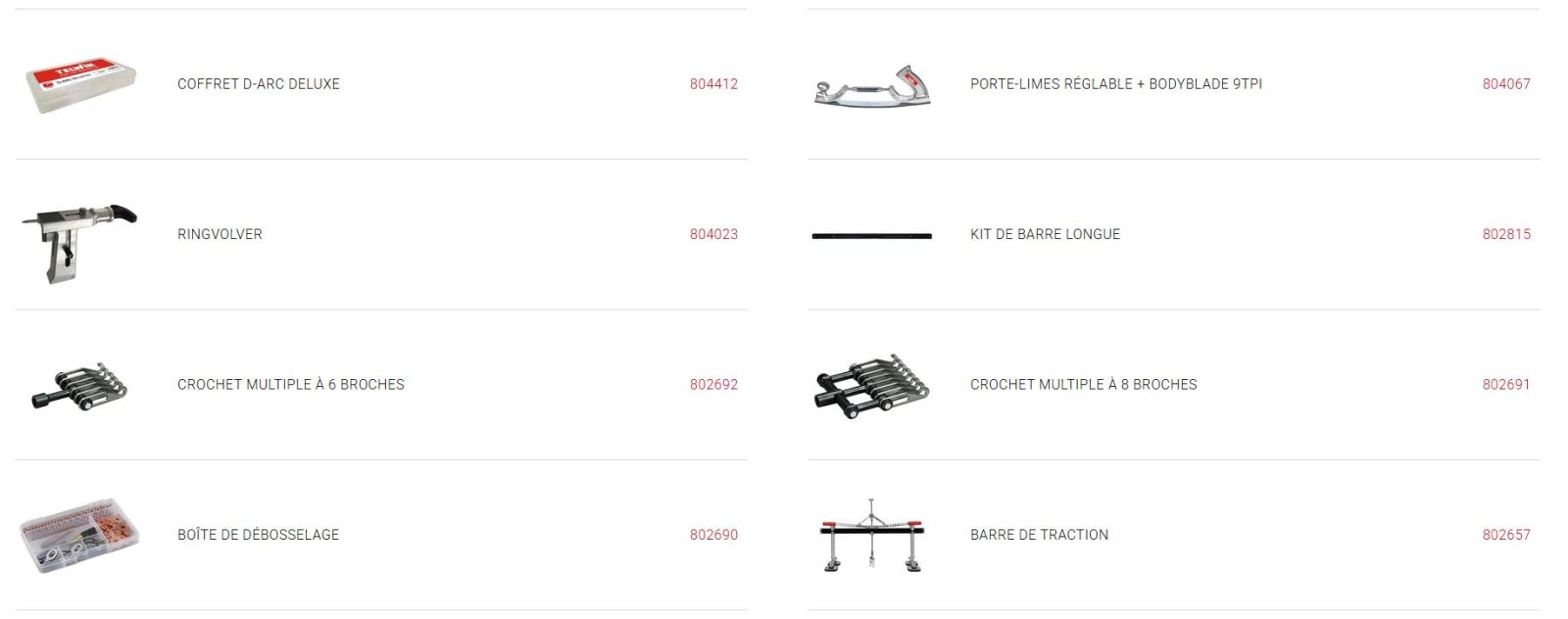Open product code 802657
The height and width of the screenshot is (619, 1568).
(1506, 535)
